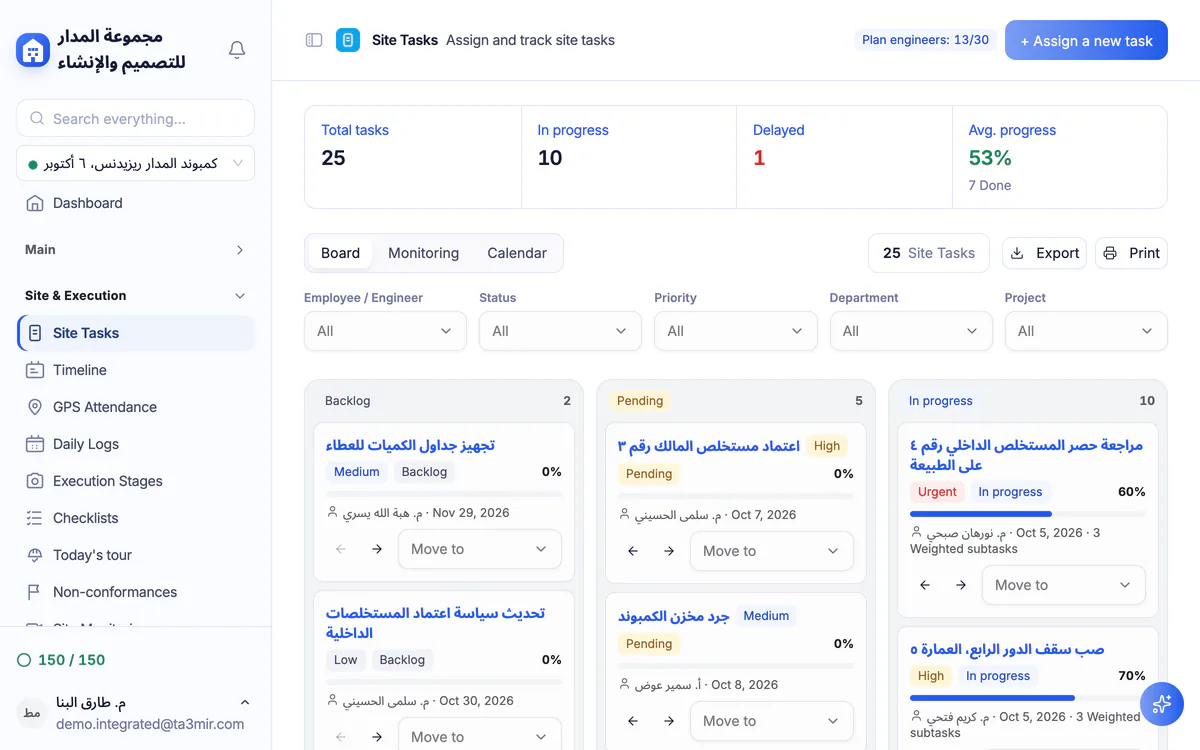1200x750 pixels.
Task: Click the Export button
Action: point(1045,253)
